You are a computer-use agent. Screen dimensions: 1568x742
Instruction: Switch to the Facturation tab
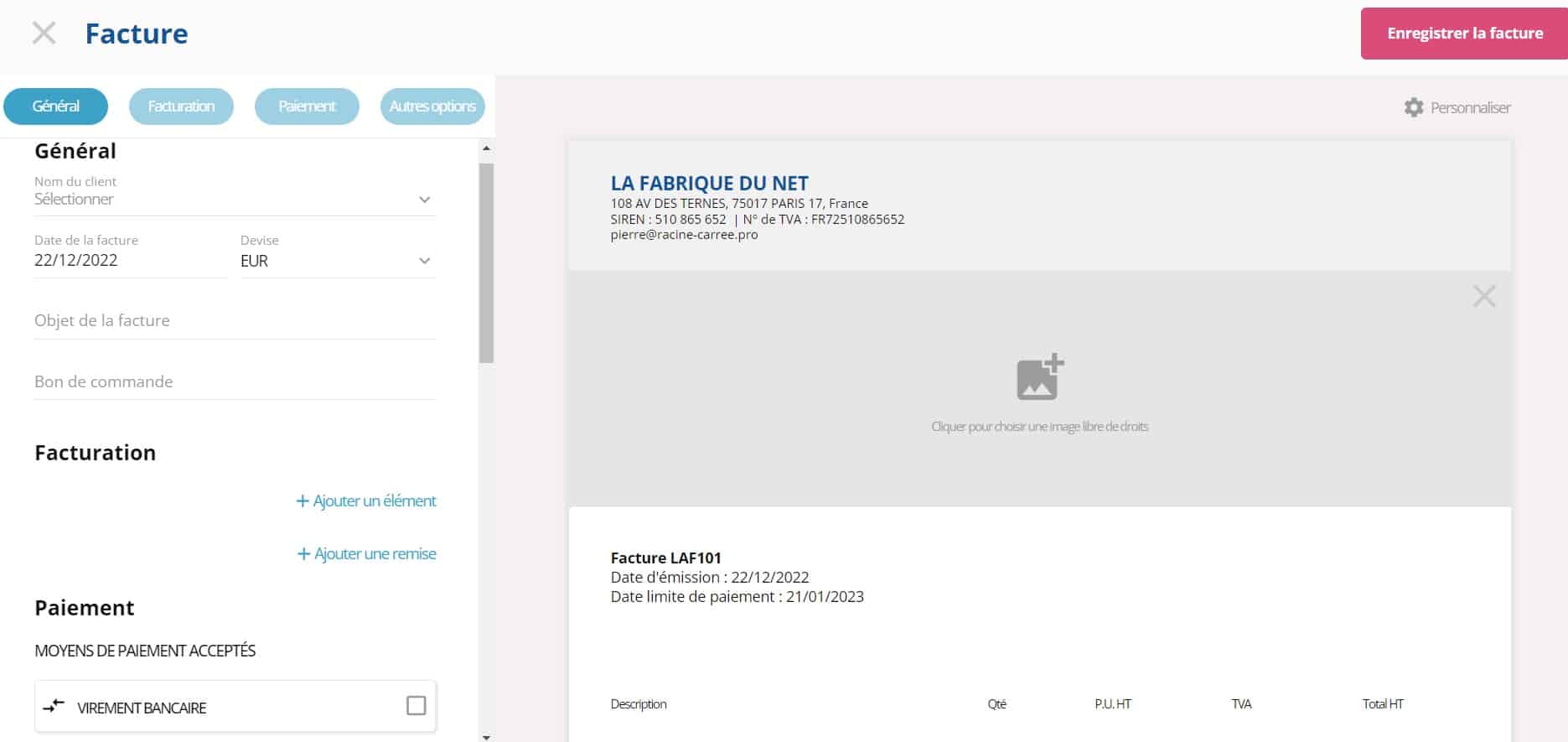181,106
